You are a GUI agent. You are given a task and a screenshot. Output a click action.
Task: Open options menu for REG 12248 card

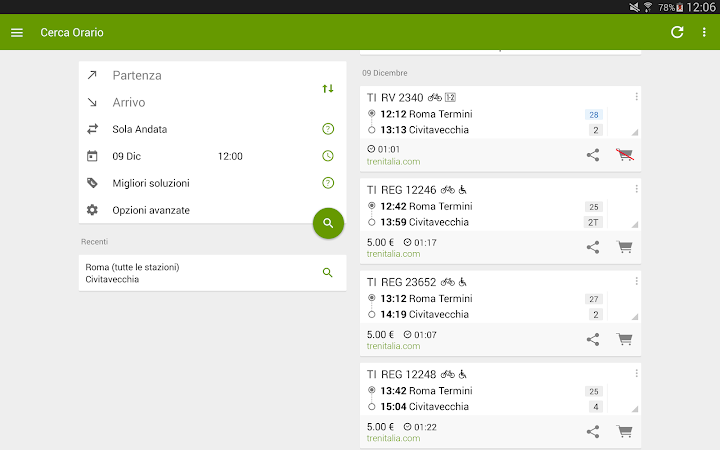tap(636, 373)
